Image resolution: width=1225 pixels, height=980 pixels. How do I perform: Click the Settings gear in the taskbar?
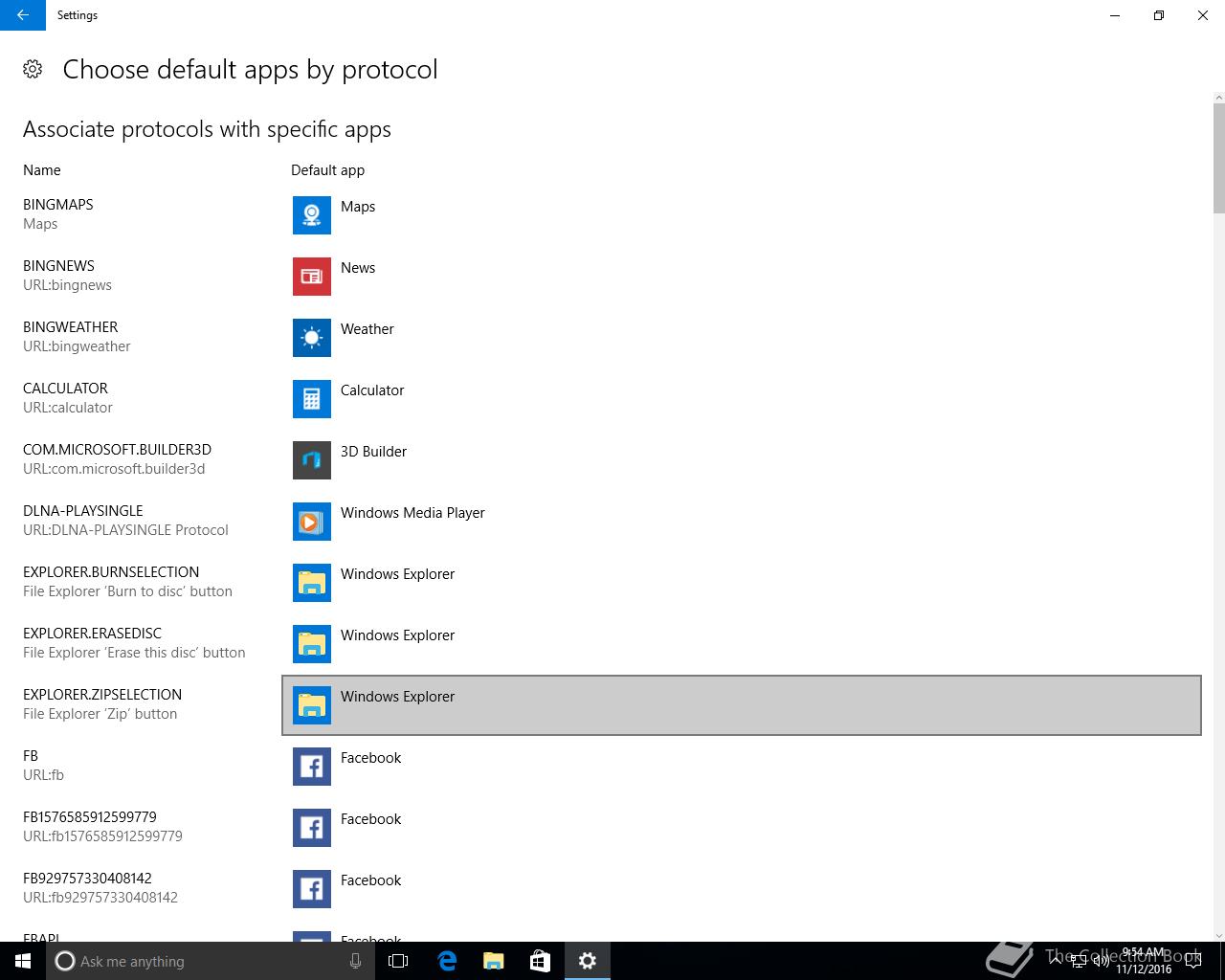point(588,961)
